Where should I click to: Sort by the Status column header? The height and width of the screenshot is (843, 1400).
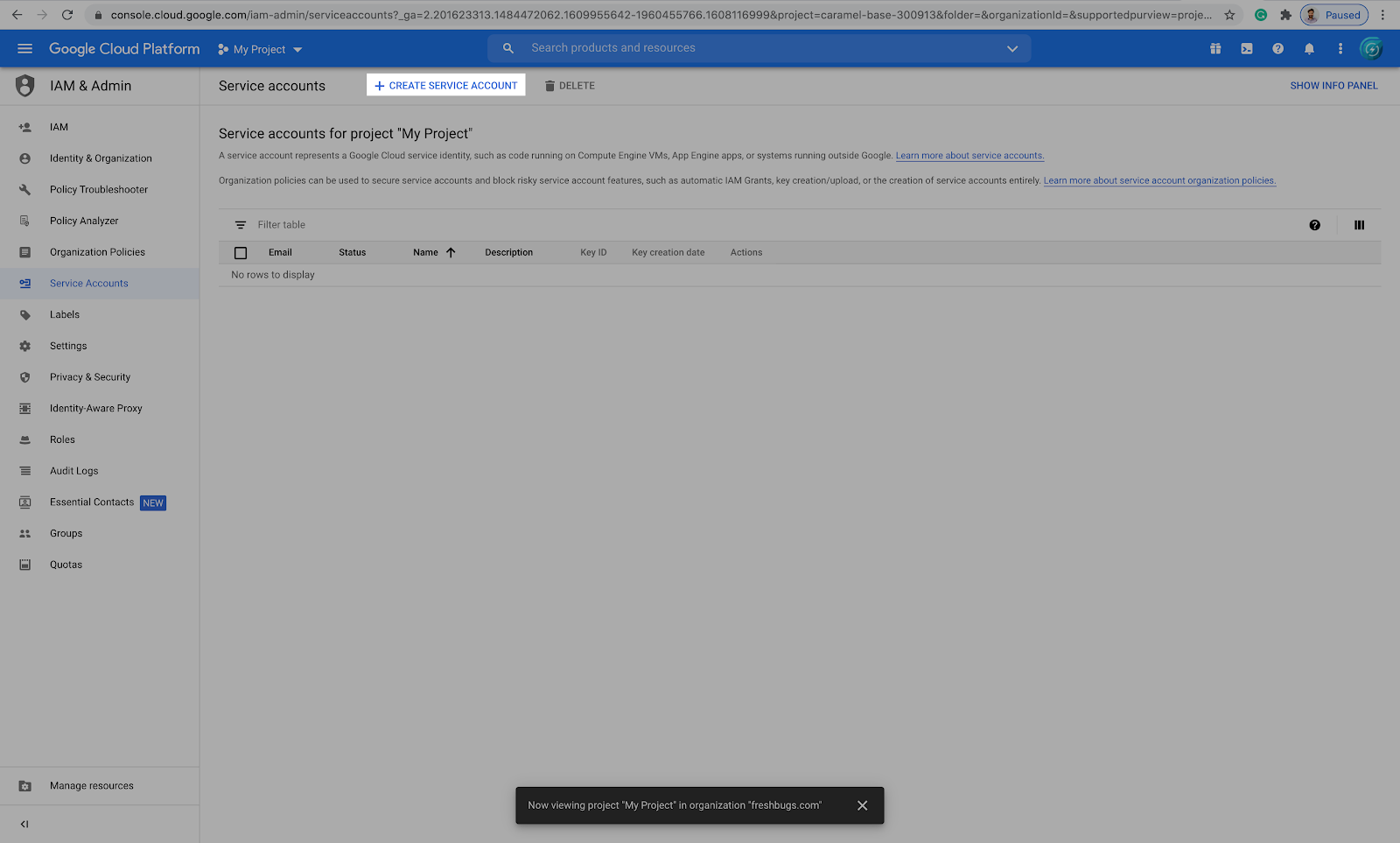click(353, 252)
